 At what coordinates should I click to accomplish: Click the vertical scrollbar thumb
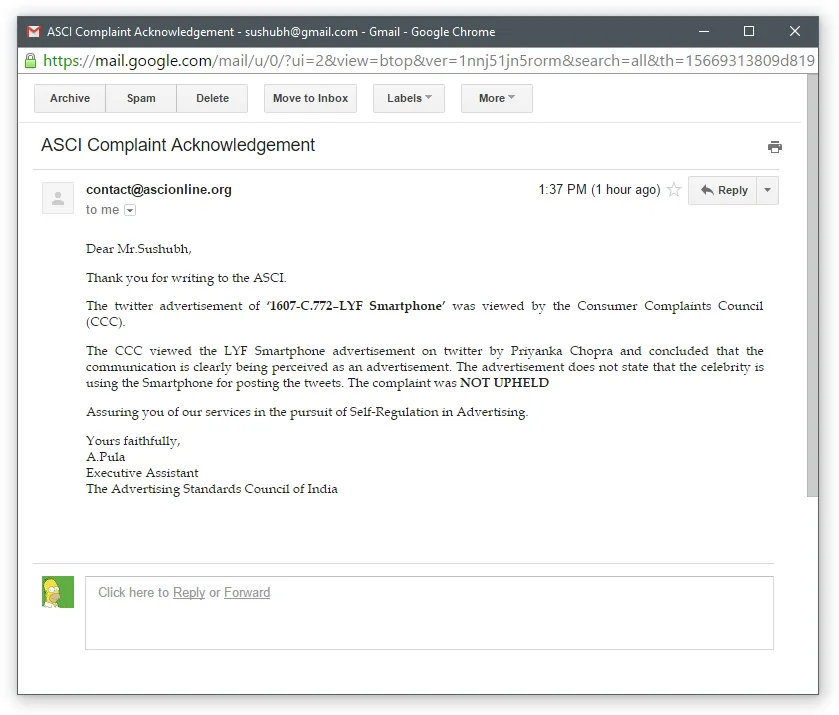click(x=812, y=285)
